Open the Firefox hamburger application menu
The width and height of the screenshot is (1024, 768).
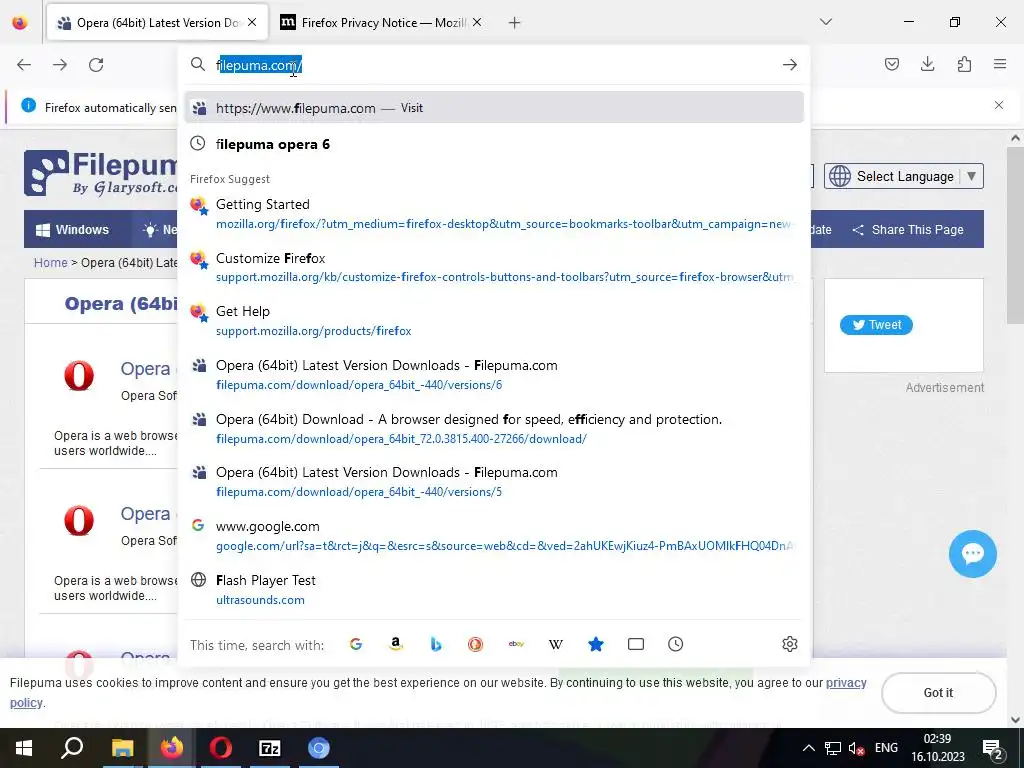1000,64
